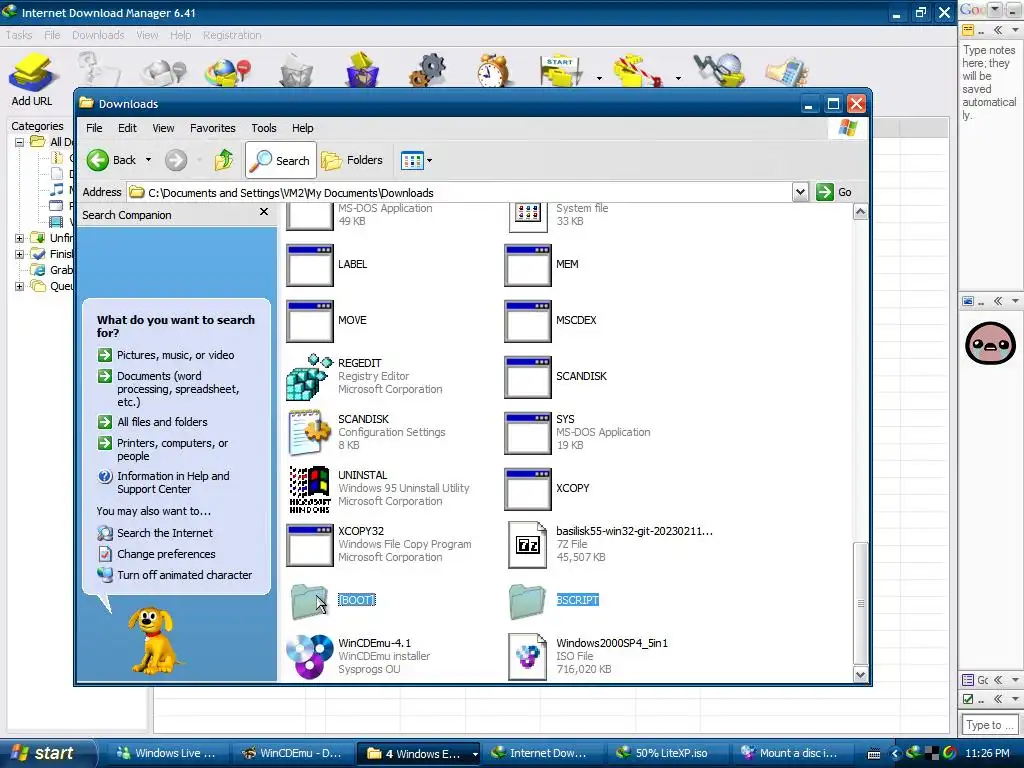Viewport: 1024px width, 768px height.
Task: Click the file list scroll down arrow
Action: (x=860, y=675)
